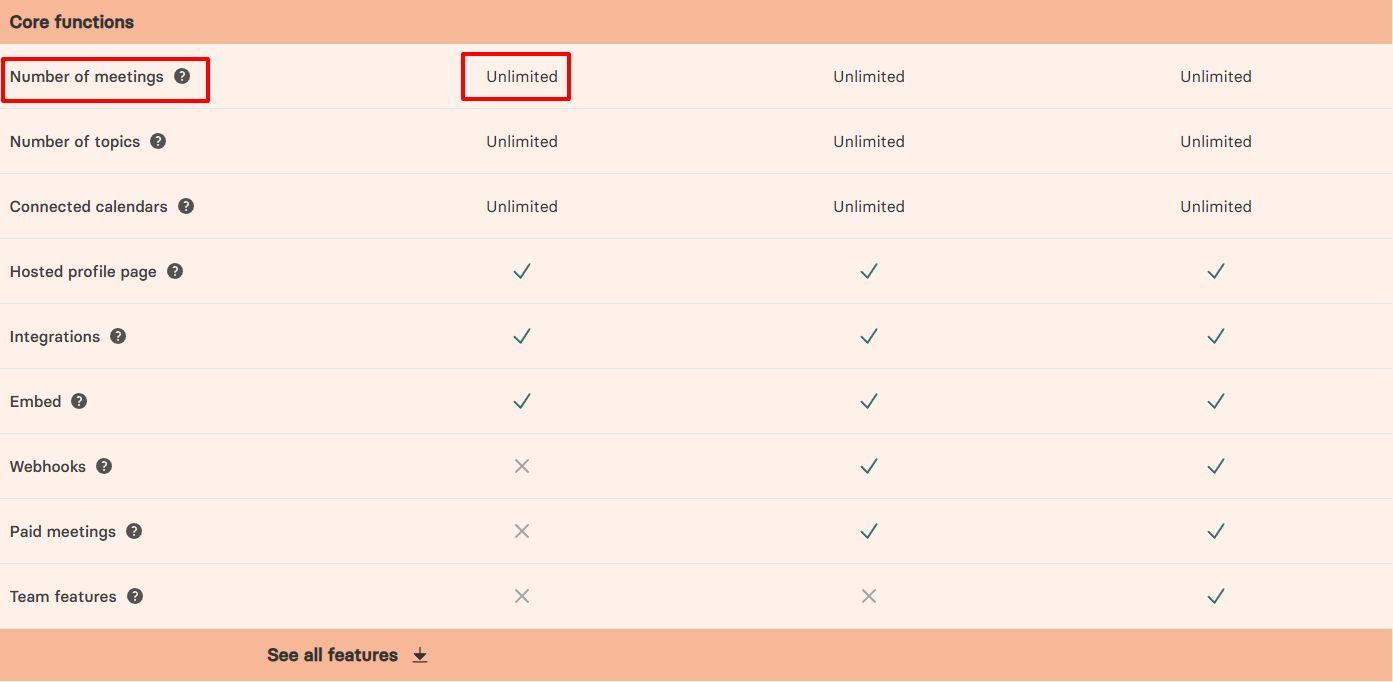Click the highlighted Unlimited meetings value

(x=516, y=76)
